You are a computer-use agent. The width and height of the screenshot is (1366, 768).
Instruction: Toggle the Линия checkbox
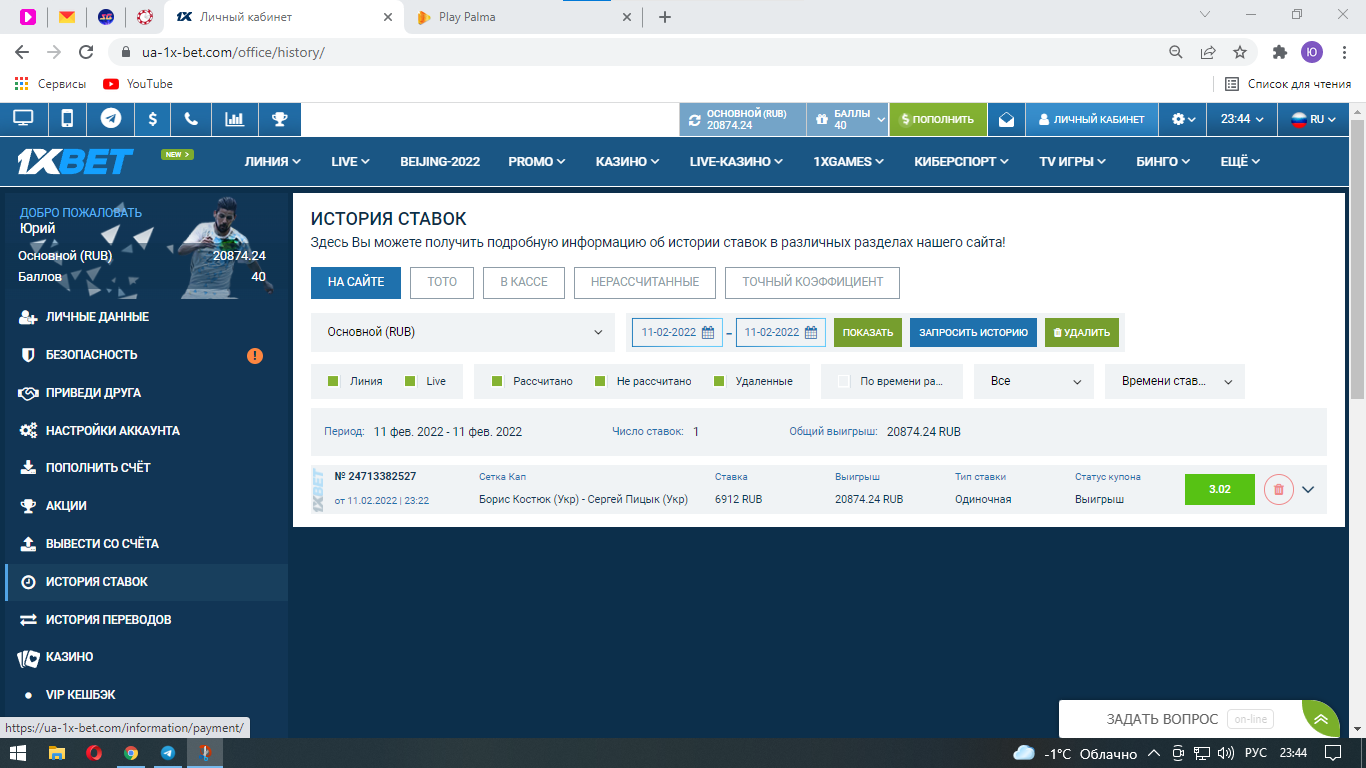[x=334, y=381]
